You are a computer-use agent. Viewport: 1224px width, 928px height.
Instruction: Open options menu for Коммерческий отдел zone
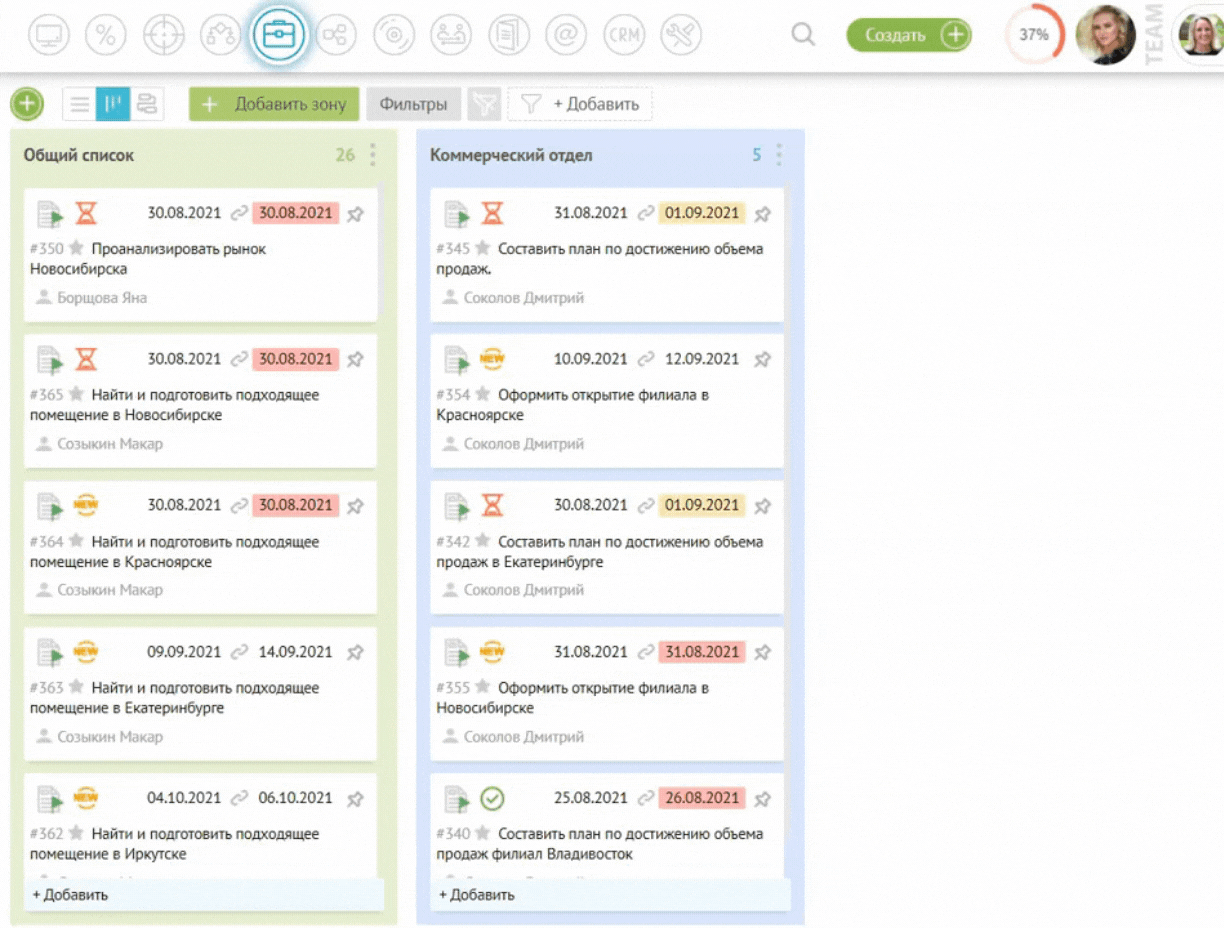(x=778, y=155)
